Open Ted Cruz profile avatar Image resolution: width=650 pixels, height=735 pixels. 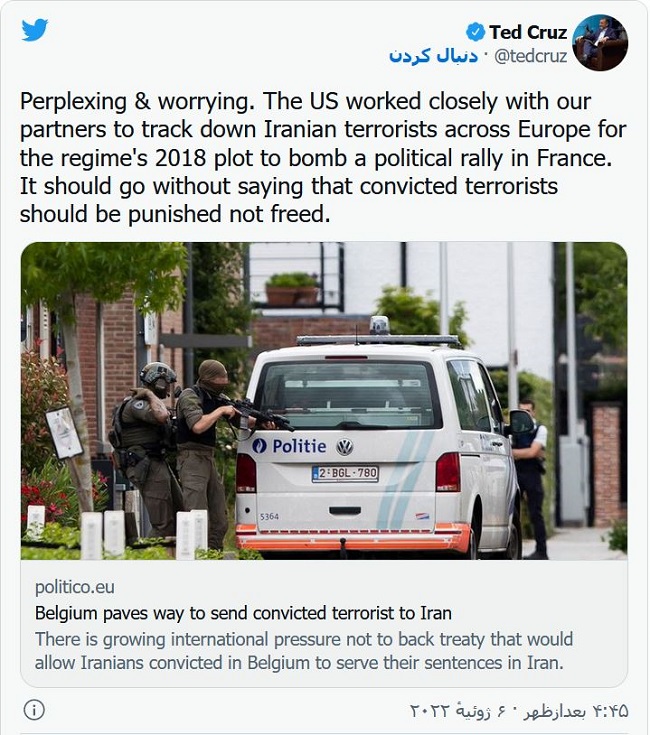point(600,43)
